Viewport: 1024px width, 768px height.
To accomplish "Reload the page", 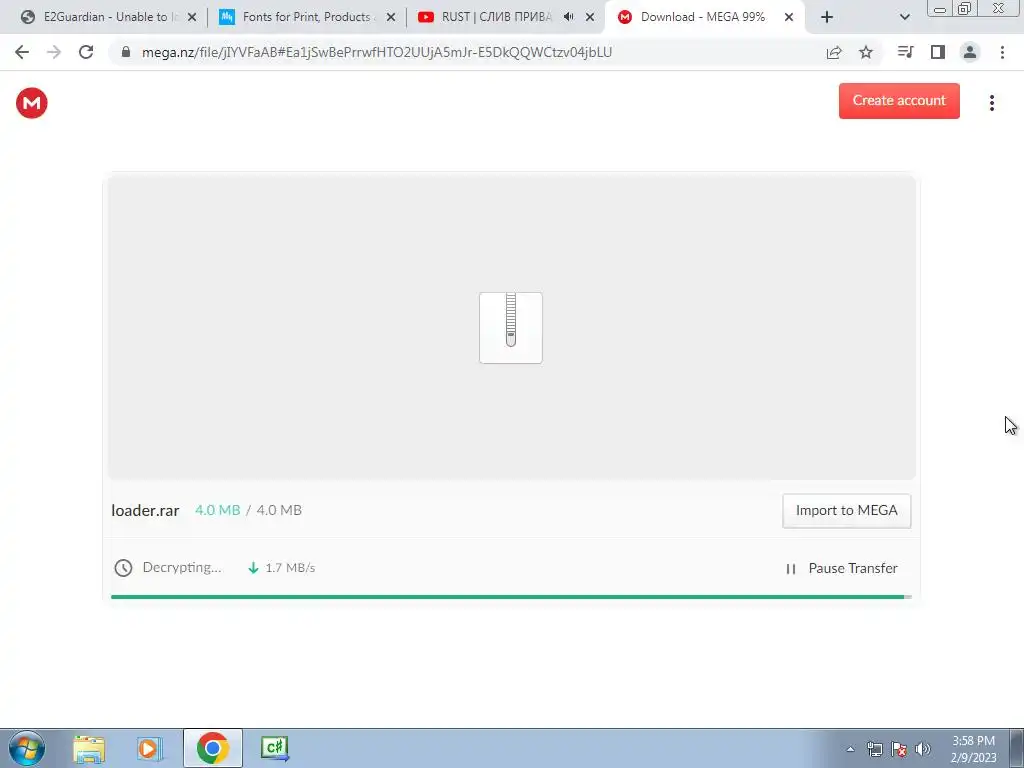I will pos(86,52).
